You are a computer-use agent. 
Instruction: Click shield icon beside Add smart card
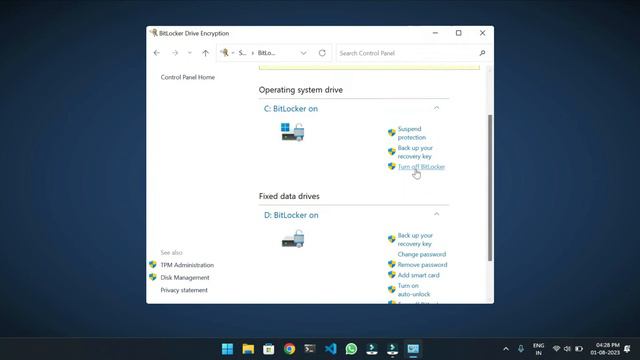click(x=392, y=275)
